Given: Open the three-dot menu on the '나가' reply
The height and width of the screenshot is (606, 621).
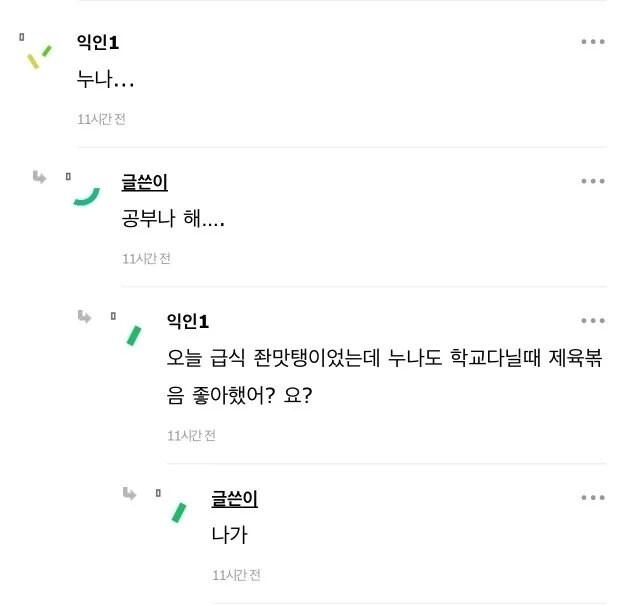Looking at the screenshot, I should pos(592,497).
